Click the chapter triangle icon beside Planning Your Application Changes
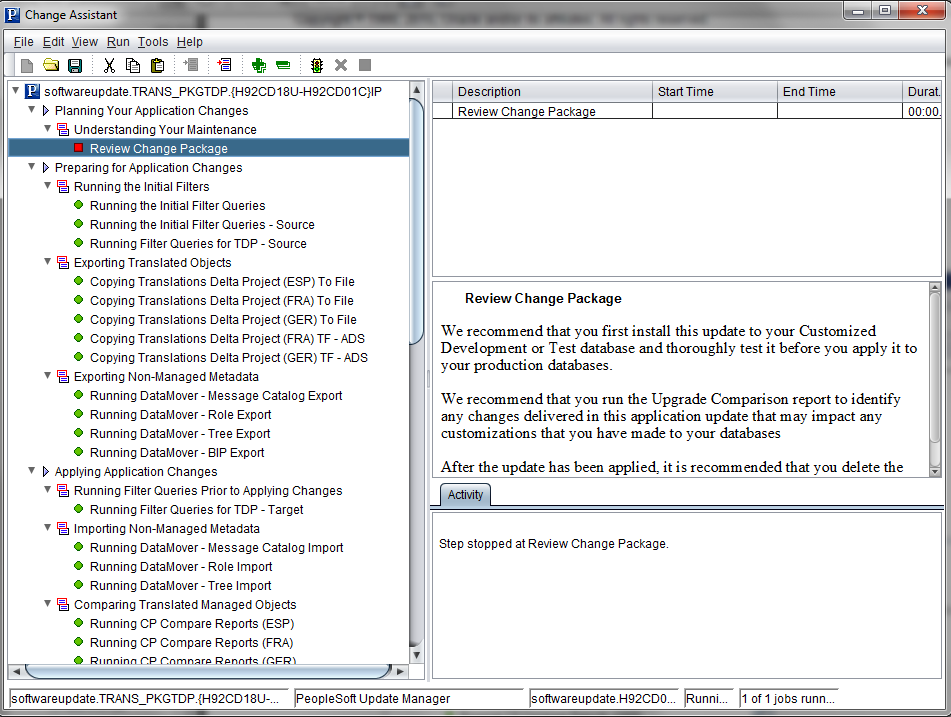The height and width of the screenshot is (717, 951). [x=45, y=110]
